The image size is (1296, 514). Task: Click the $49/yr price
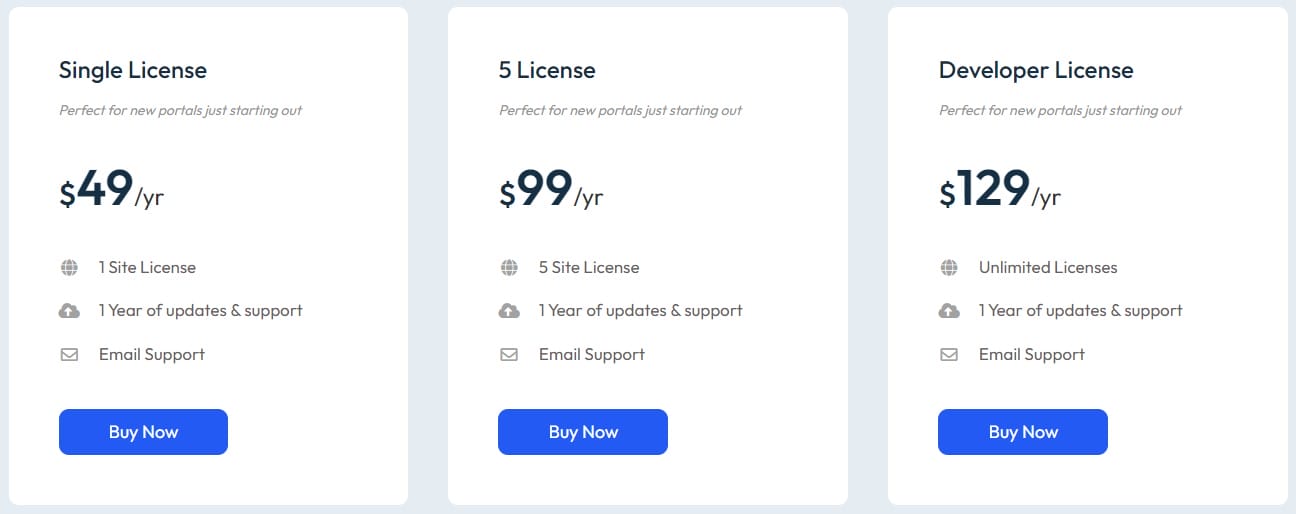[111, 189]
